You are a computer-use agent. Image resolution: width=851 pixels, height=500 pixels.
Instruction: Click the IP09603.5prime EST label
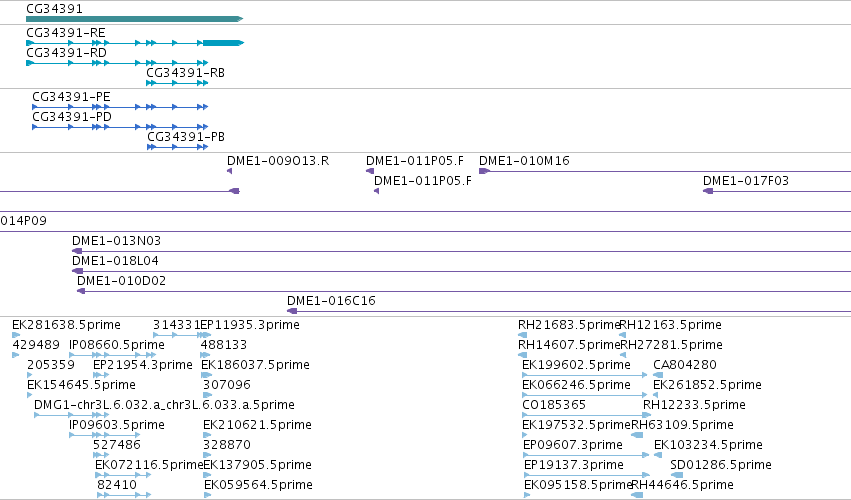(117, 425)
